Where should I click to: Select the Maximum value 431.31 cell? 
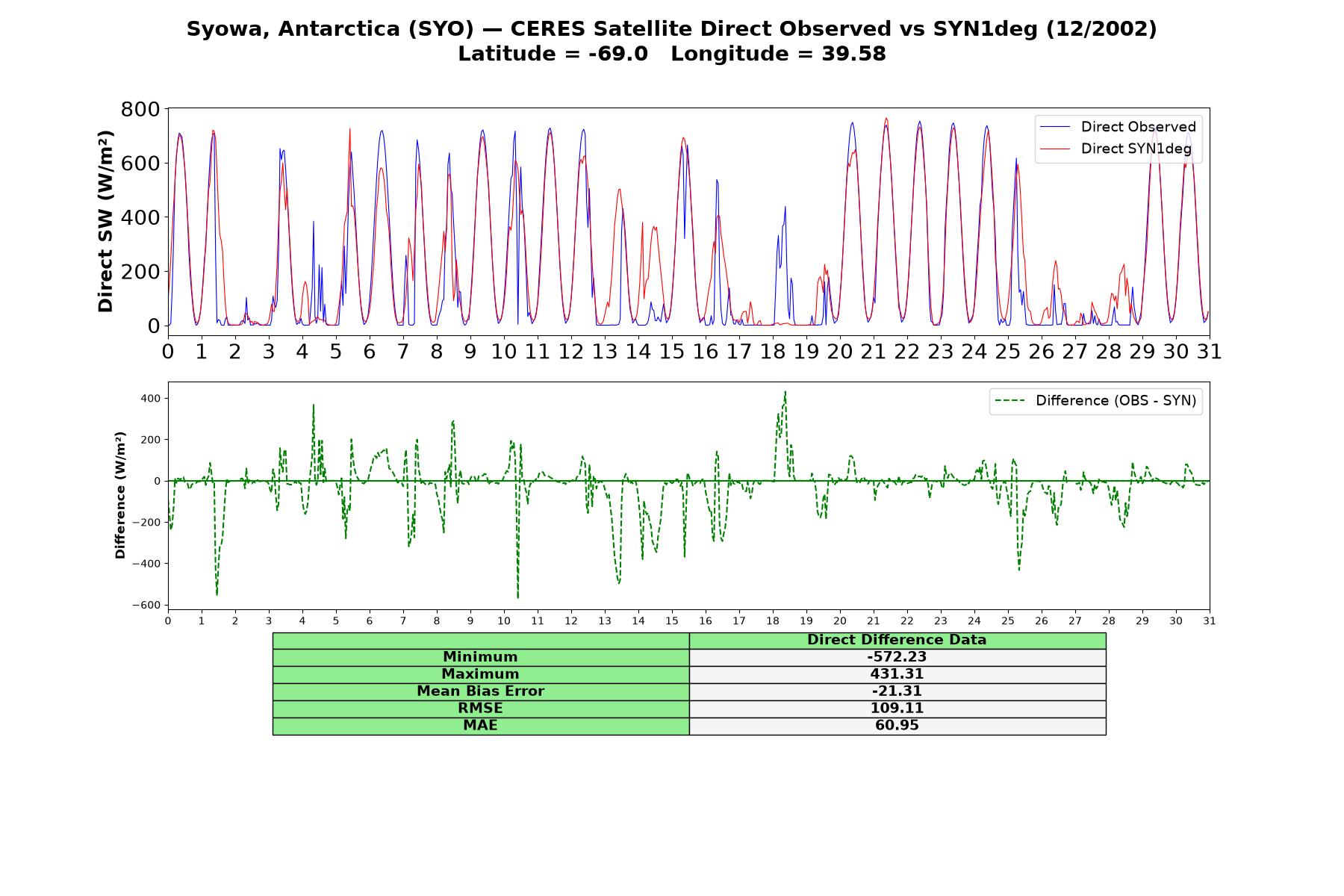897,674
